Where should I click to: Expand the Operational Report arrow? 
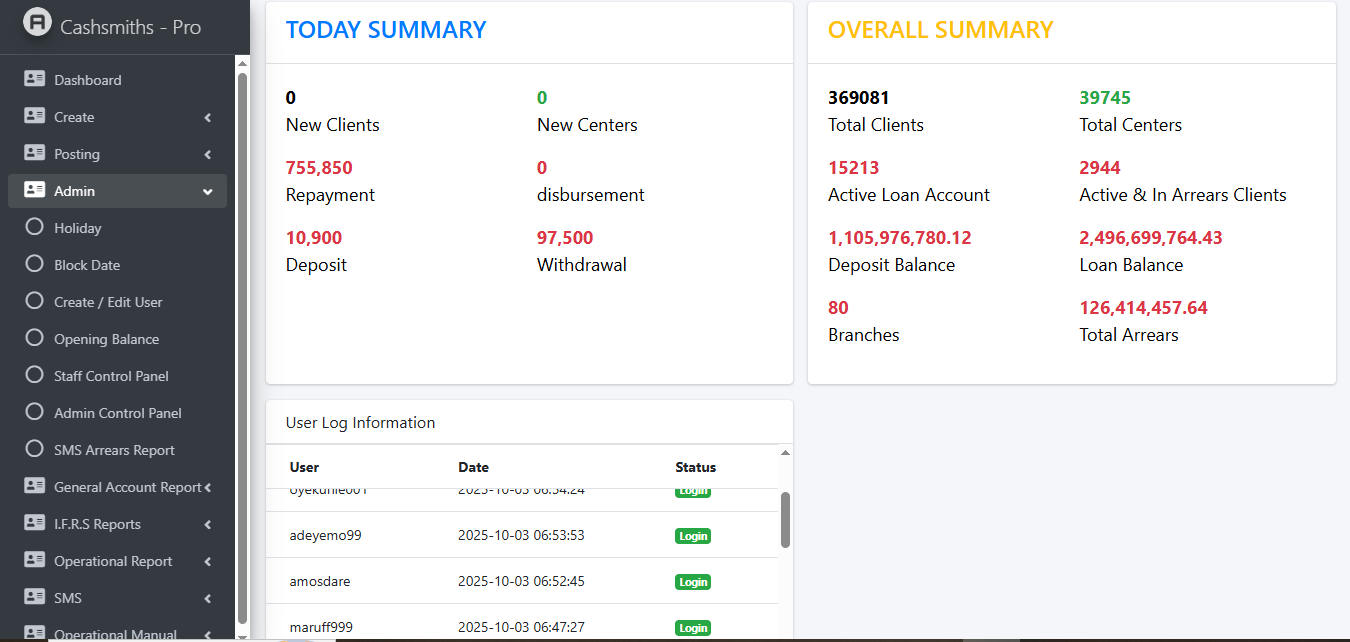tap(208, 561)
